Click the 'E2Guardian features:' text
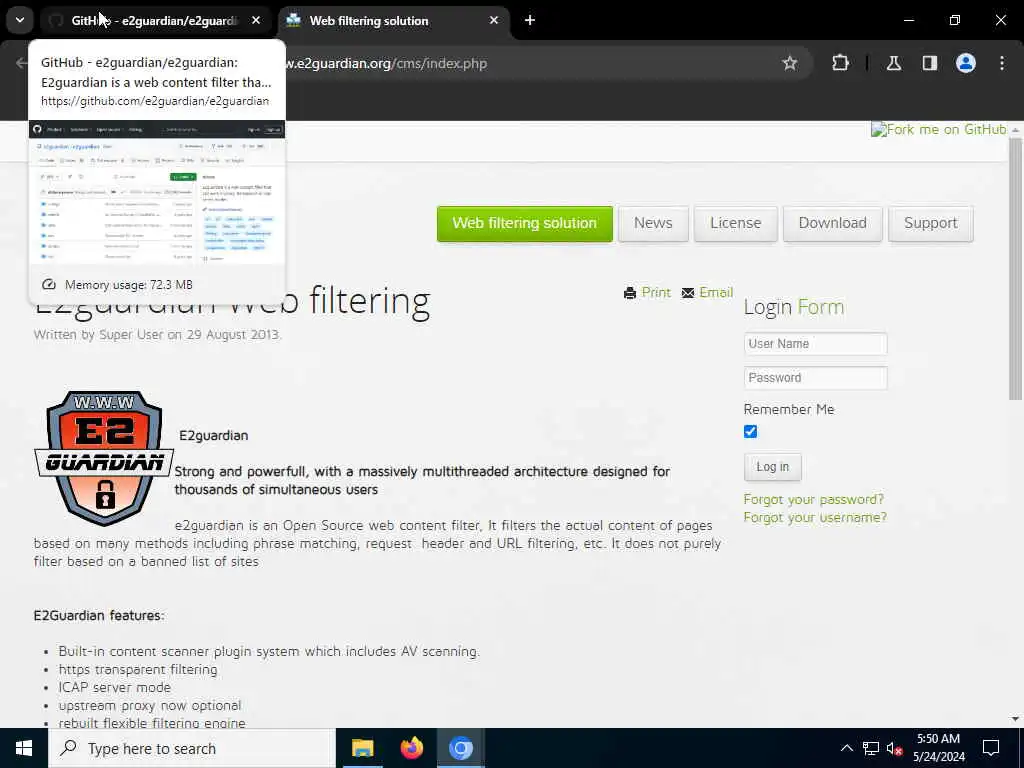 [x=99, y=616]
